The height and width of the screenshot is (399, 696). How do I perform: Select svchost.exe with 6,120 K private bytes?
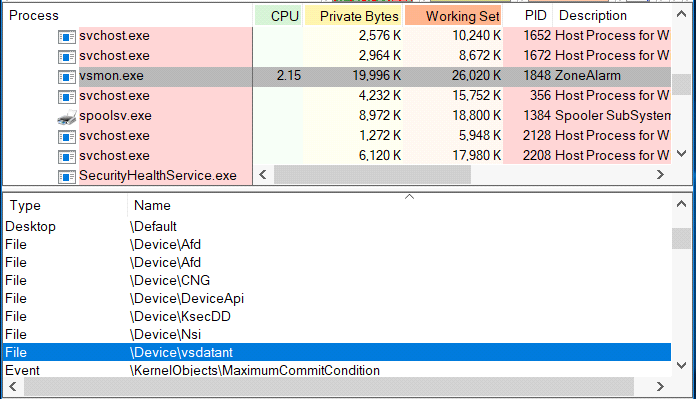pos(337,156)
